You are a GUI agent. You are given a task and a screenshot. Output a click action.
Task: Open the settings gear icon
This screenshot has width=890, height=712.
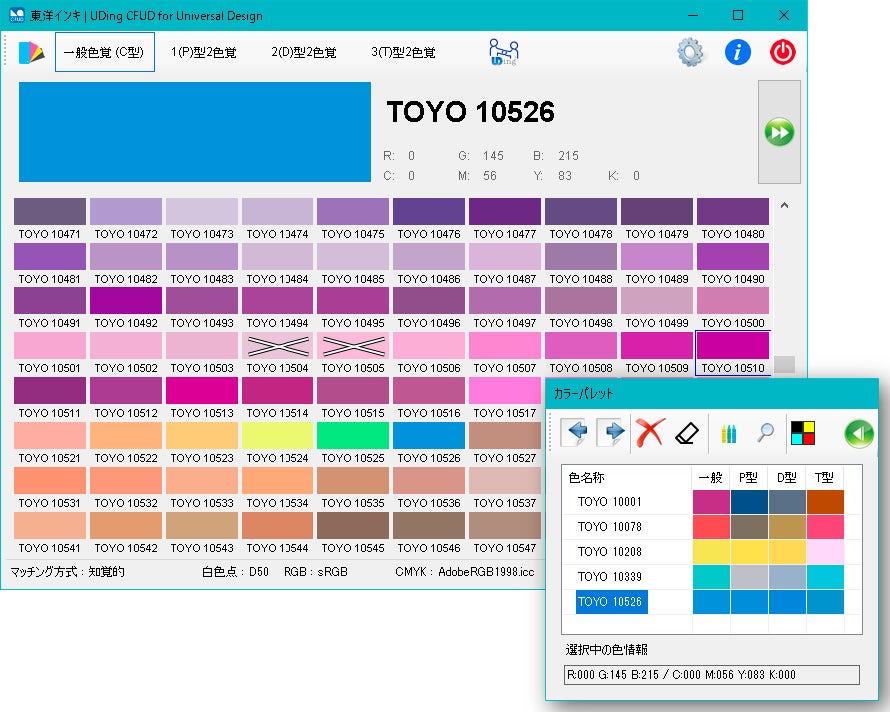point(691,52)
